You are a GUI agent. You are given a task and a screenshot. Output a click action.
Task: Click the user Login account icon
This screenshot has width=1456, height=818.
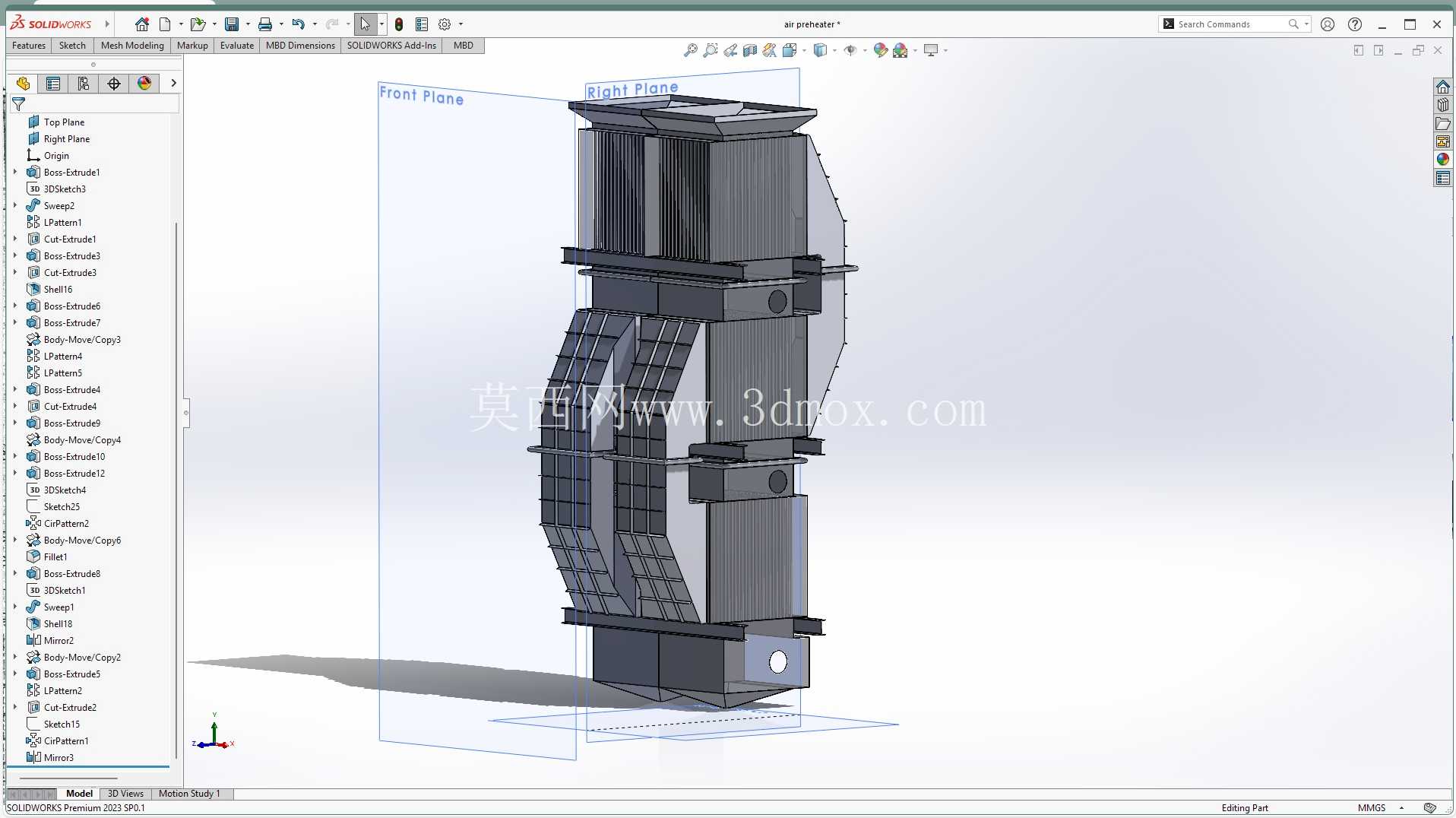1328,24
